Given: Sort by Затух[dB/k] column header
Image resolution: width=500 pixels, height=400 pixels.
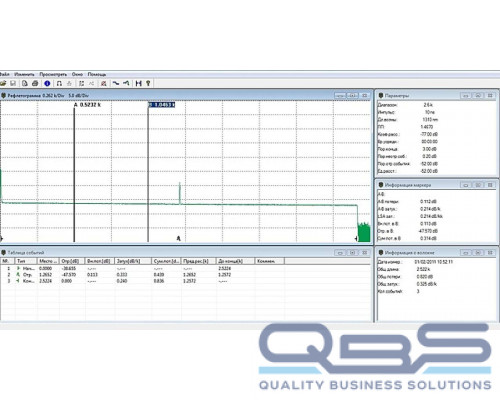Looking at the screenshot, I should click(x=133, y=261).
